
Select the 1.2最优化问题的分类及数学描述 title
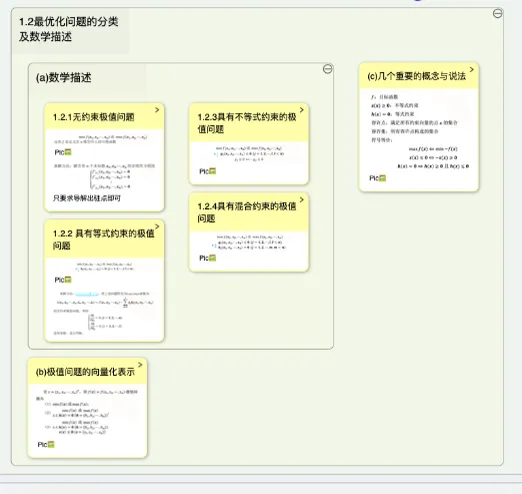[69, 29]
